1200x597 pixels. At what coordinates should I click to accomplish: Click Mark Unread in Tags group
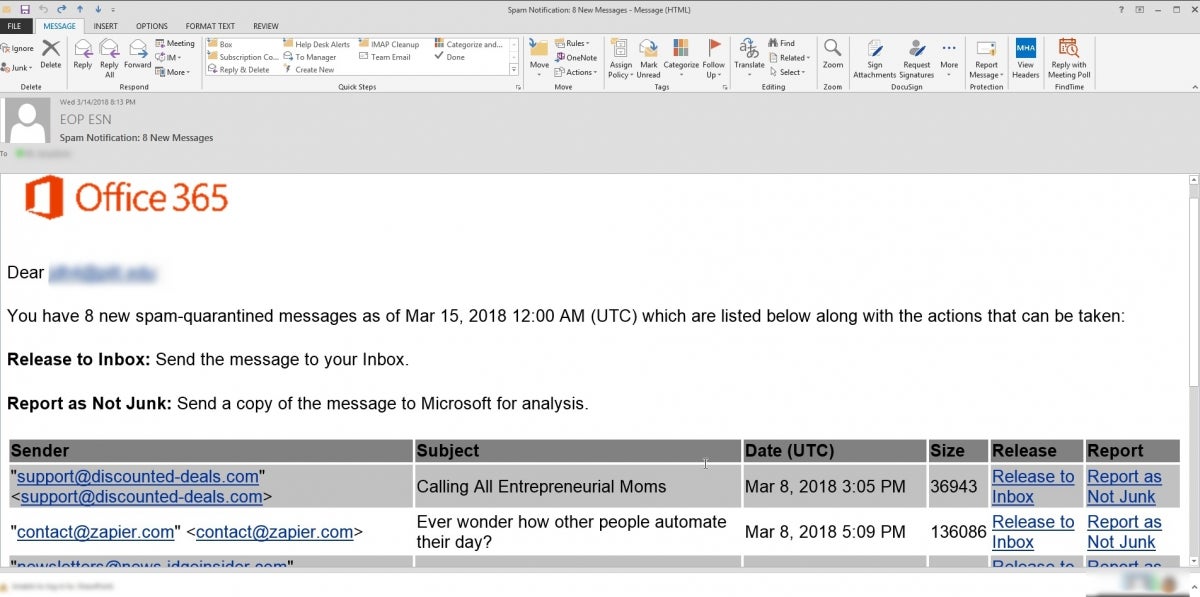[648, 58]
